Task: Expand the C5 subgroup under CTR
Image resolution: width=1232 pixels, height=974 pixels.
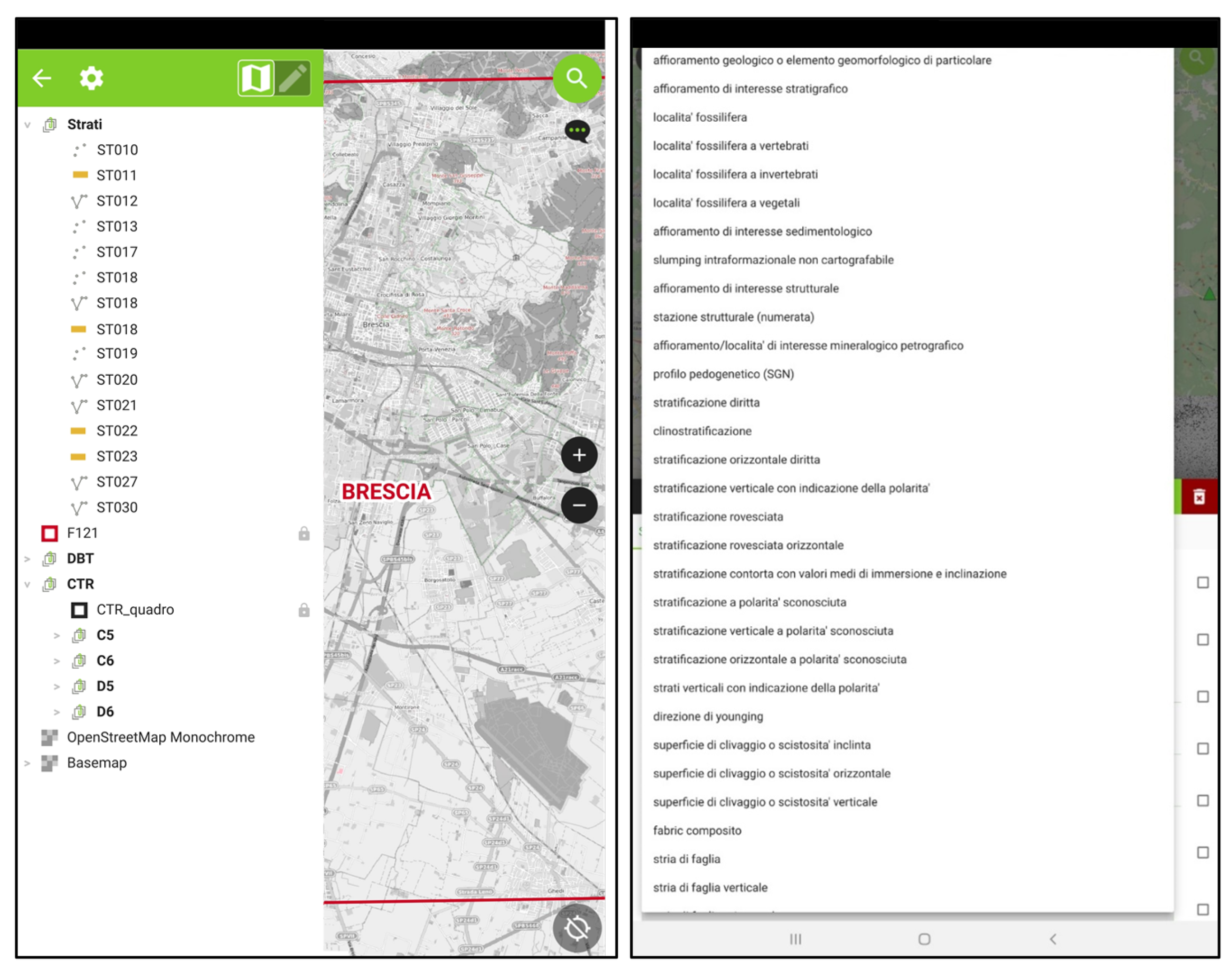Action: (x=56, y=635)
